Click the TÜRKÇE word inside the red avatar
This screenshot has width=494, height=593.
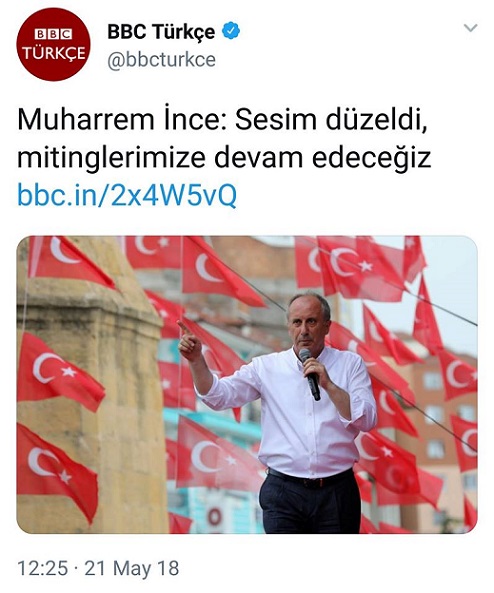tap(53, 53)
